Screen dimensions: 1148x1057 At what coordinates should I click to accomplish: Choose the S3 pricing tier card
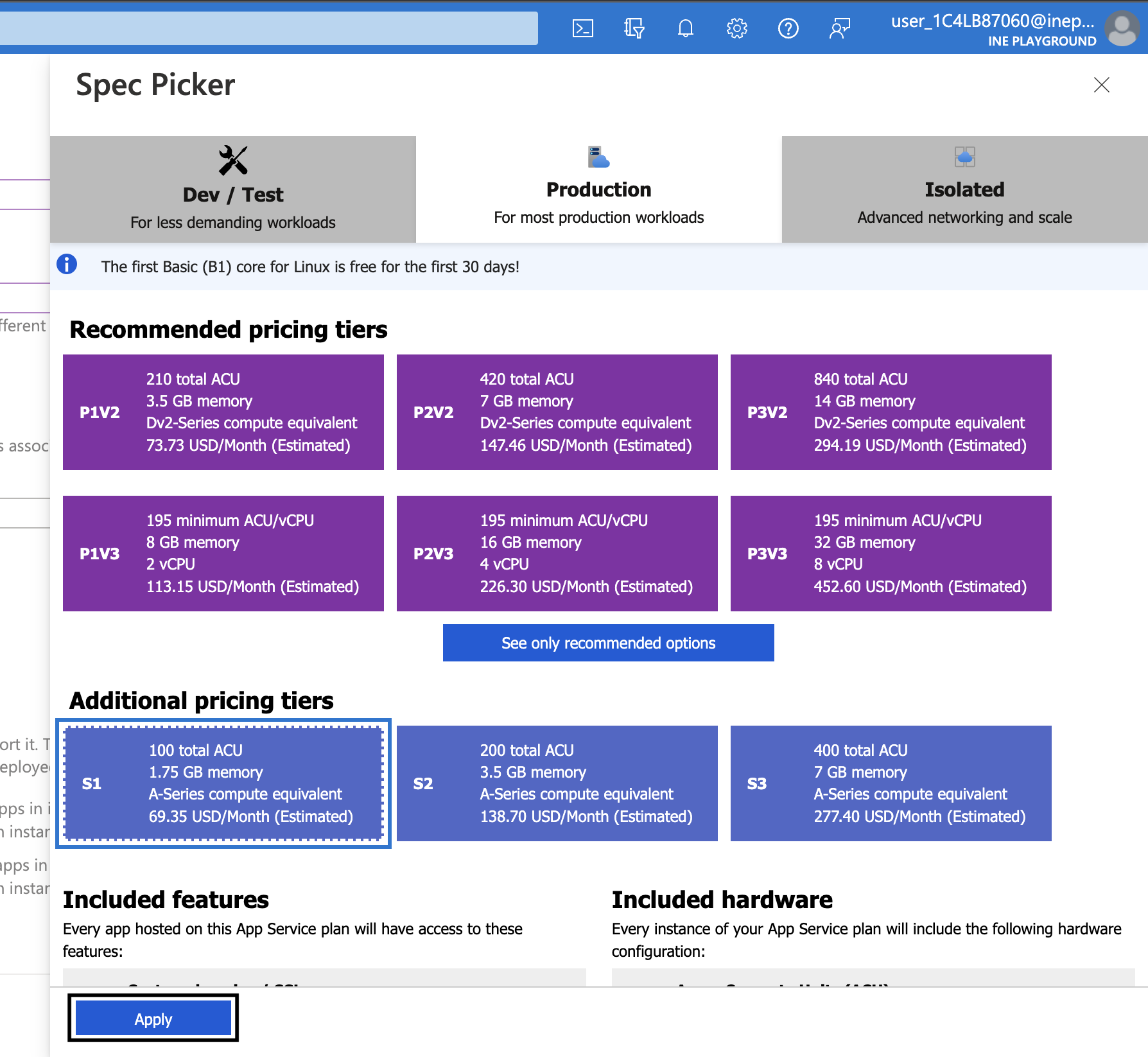891,783
